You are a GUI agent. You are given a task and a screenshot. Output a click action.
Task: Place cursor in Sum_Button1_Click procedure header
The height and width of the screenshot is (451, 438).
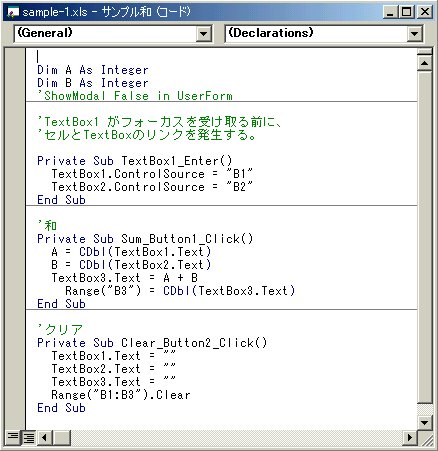145,239
